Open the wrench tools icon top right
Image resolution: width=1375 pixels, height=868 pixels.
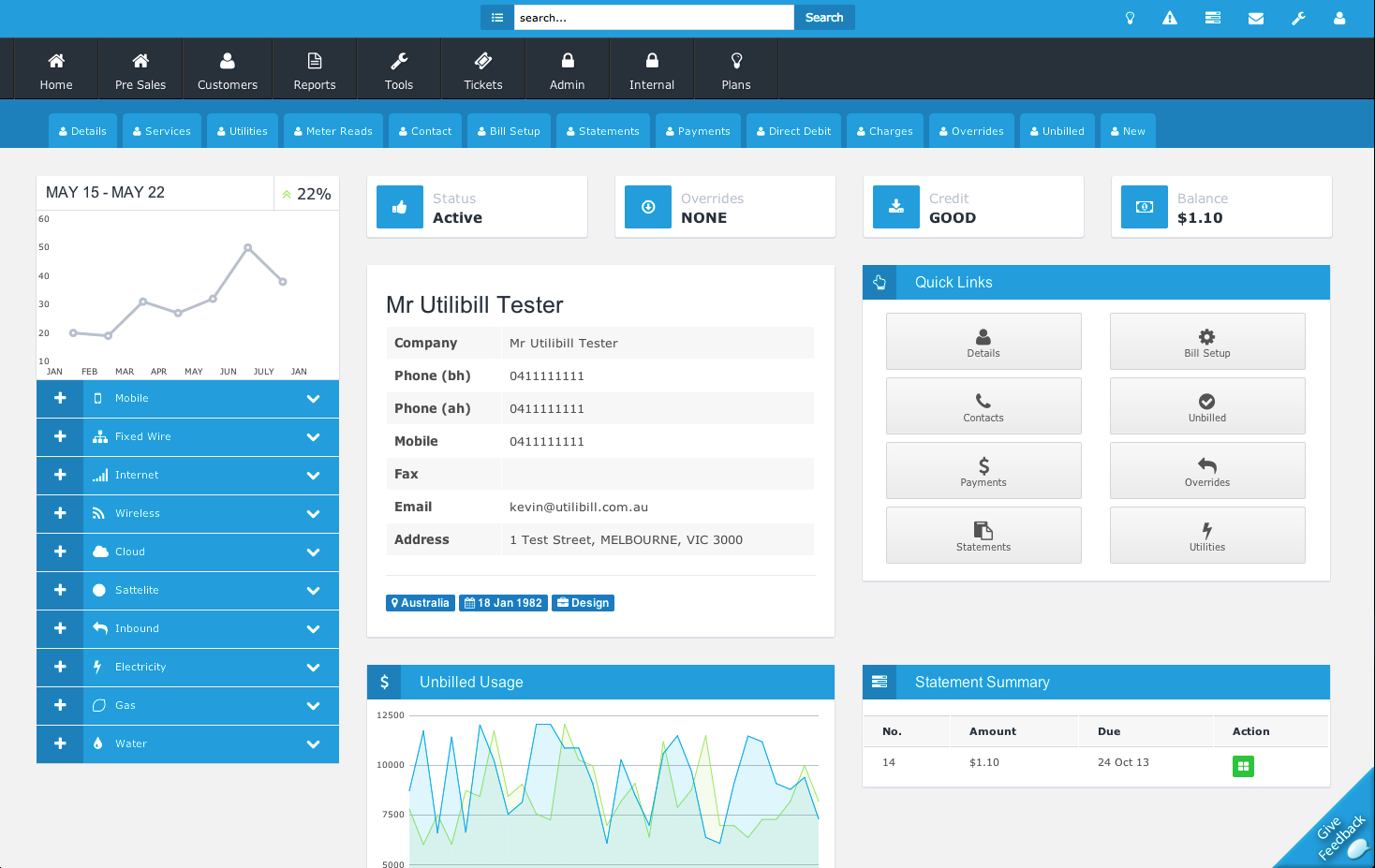pyautogui.click(x=1298, y=17)
